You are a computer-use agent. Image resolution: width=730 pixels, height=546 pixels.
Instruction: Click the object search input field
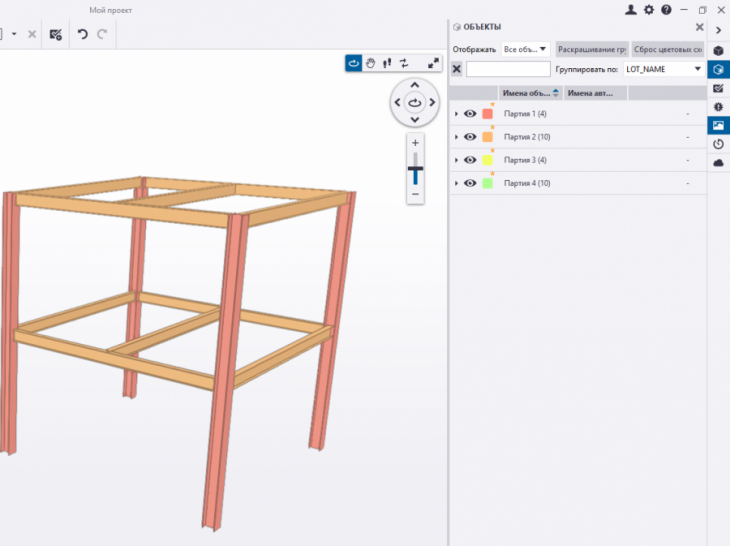tap(508, 69)
